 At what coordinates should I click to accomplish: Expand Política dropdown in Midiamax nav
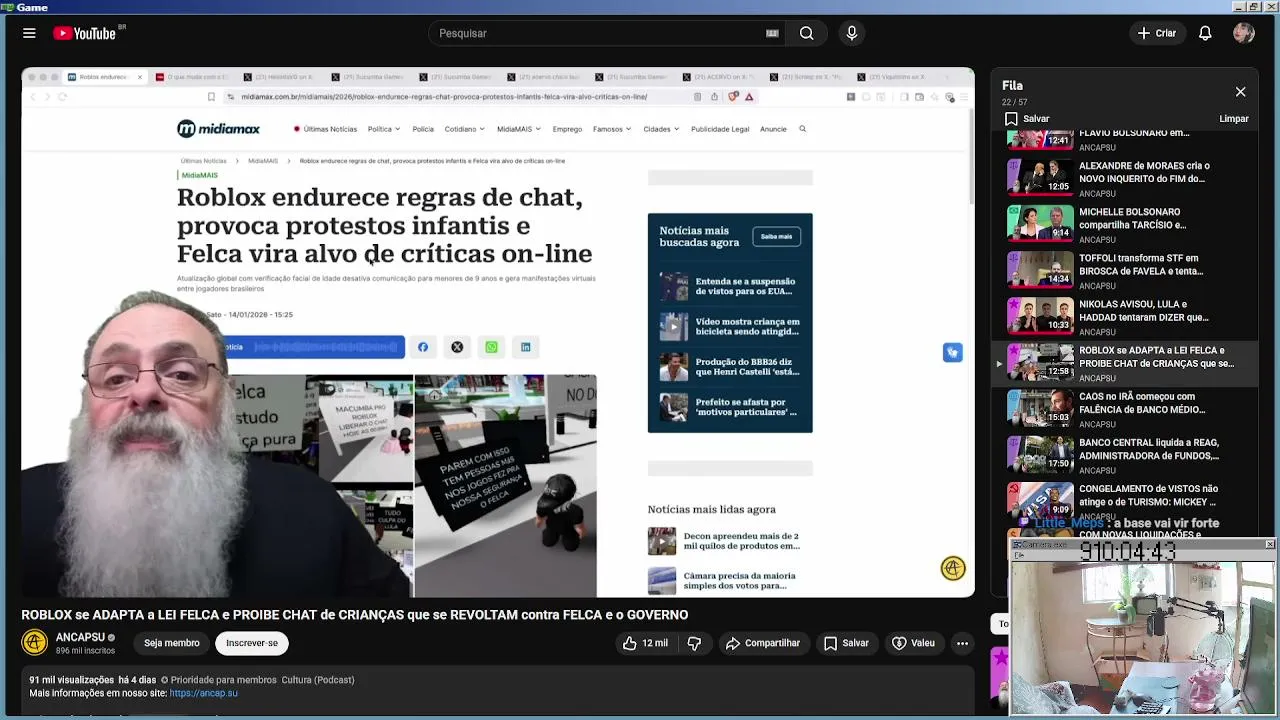coord(384,129)
